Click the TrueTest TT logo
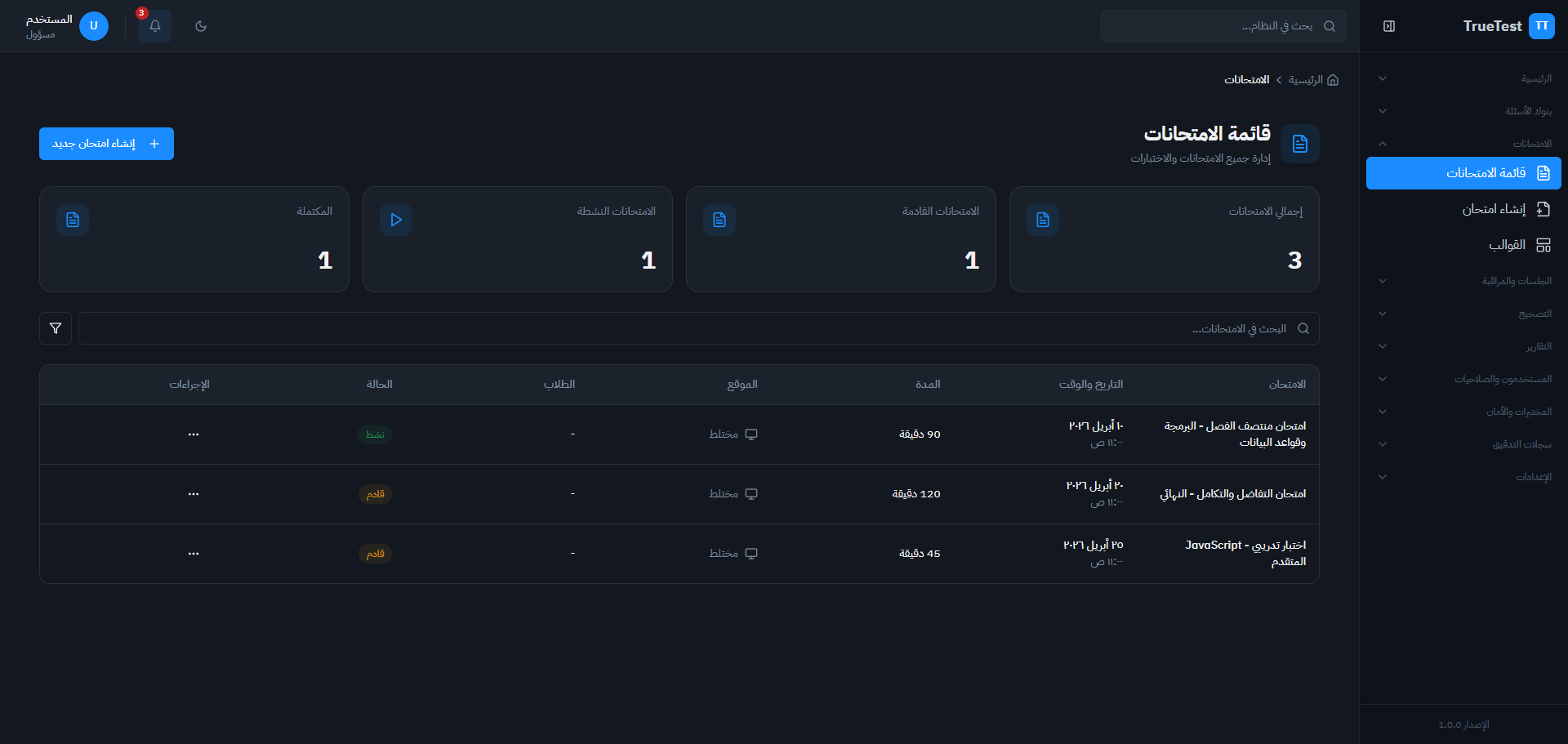 (1541, 26)
